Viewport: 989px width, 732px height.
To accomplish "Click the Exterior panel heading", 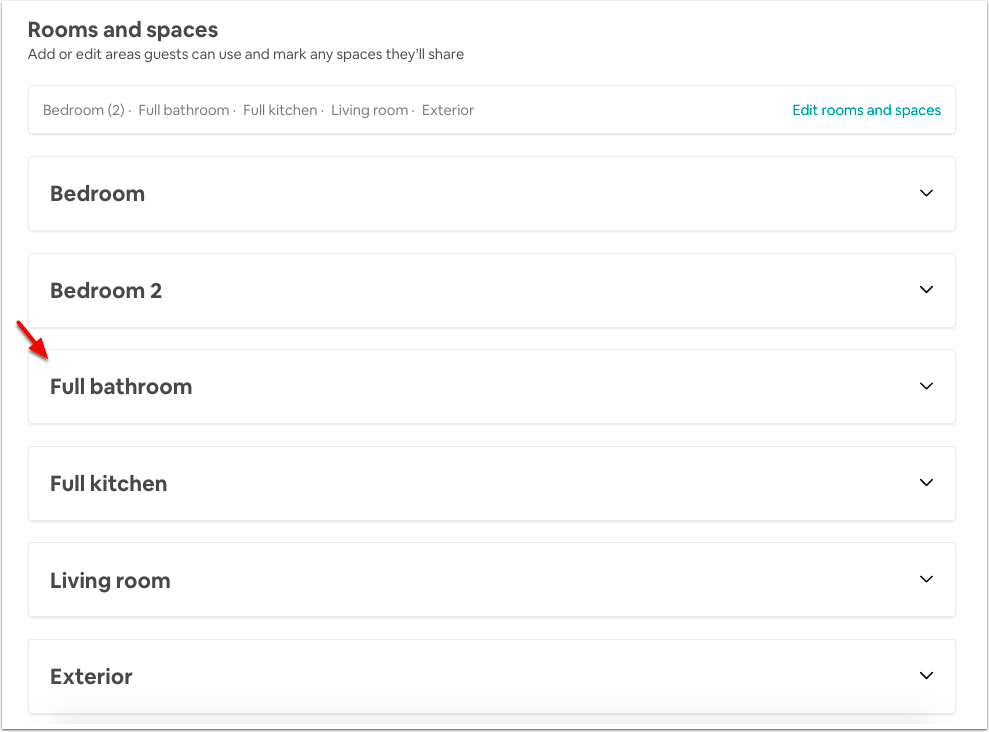I will (91, 677).
